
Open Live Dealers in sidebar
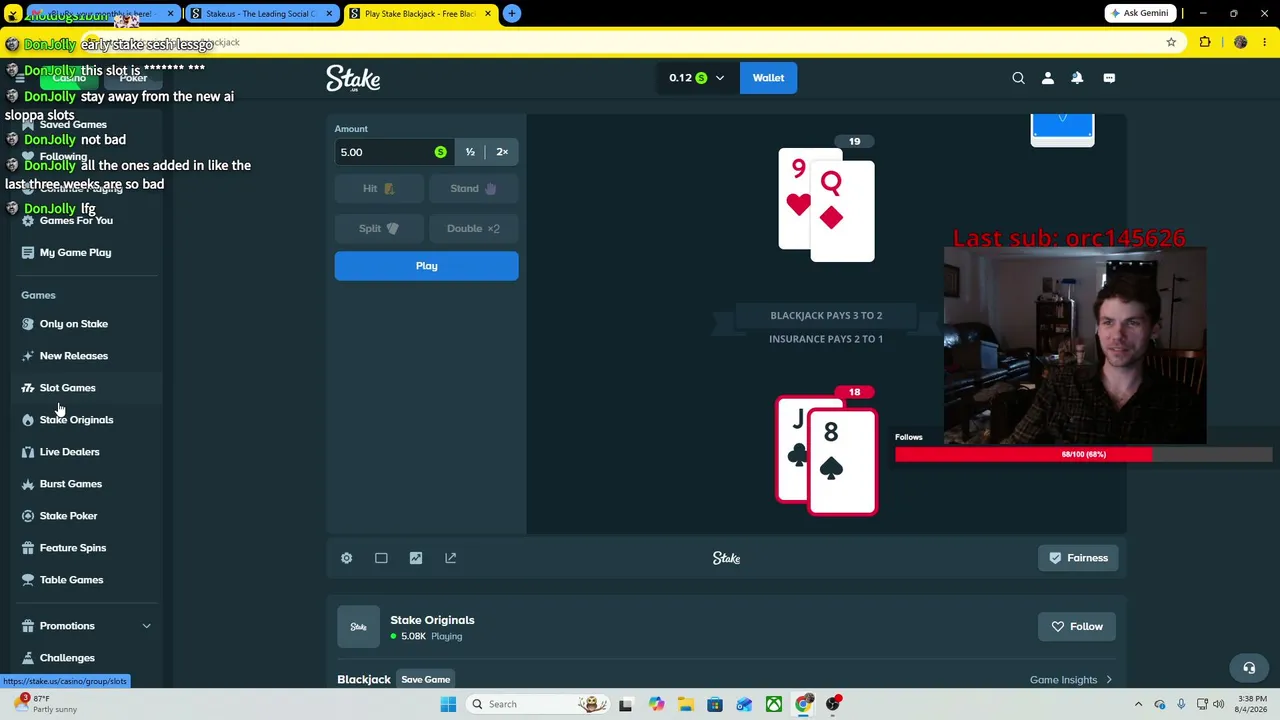(69, 452)
